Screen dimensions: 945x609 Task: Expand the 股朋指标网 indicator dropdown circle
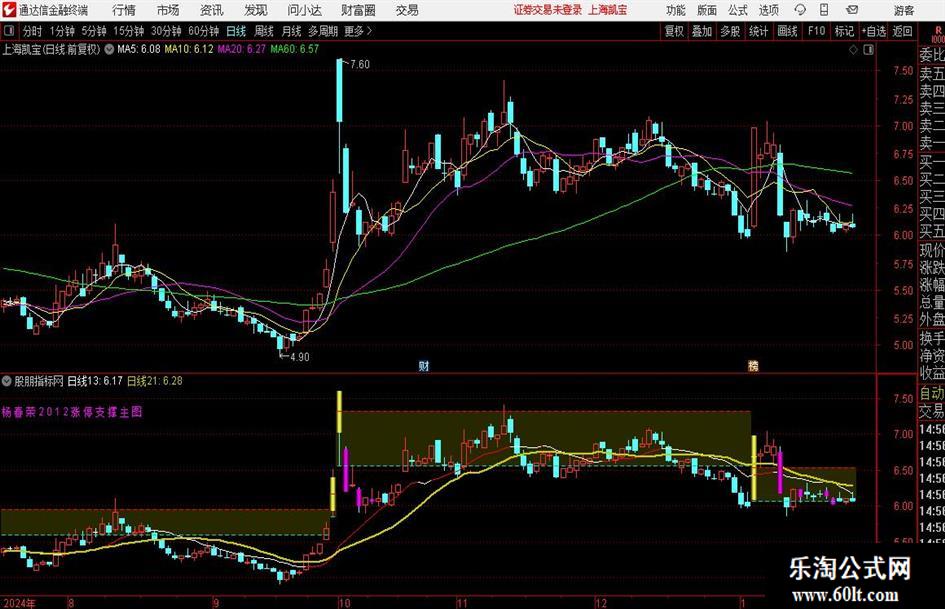coord(7,381)
